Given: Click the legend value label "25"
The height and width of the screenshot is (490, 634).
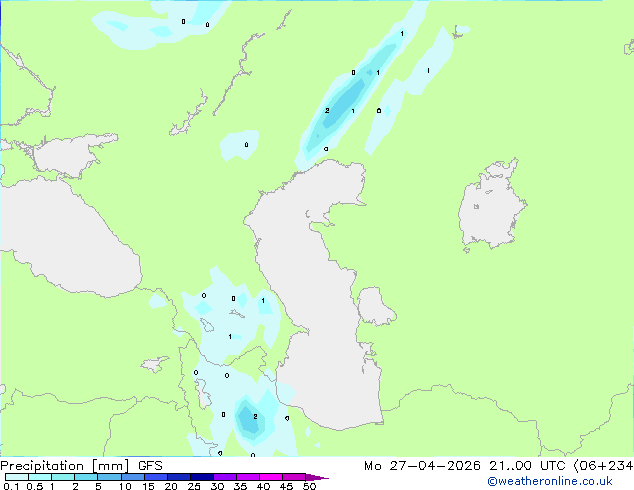Looking at the screenshot, I should pos(194,486).
